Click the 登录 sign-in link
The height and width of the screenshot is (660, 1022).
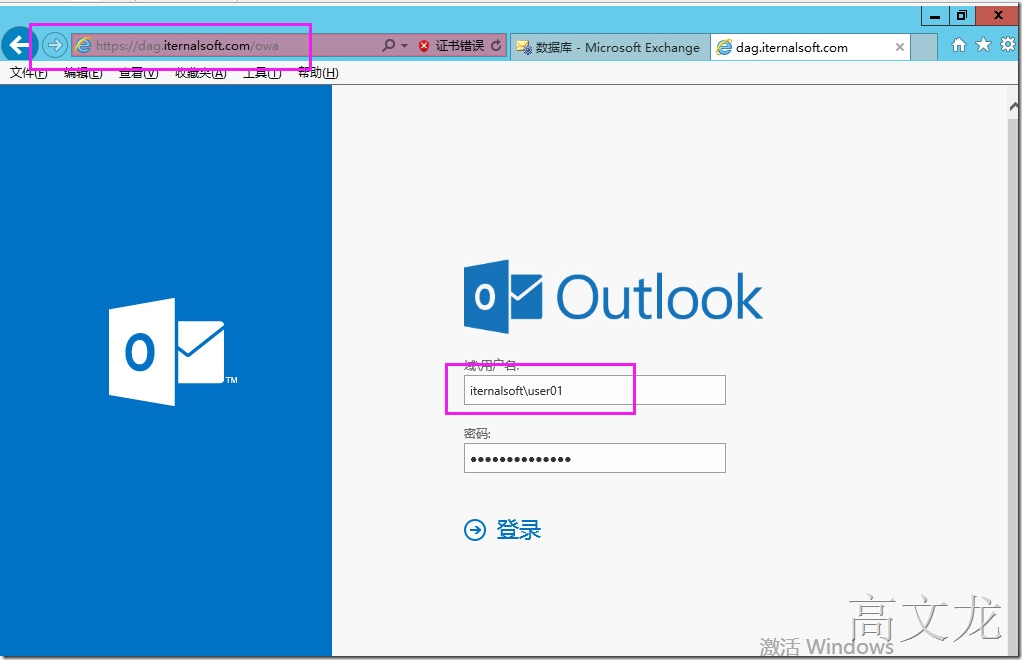click(x=519, y=530)
